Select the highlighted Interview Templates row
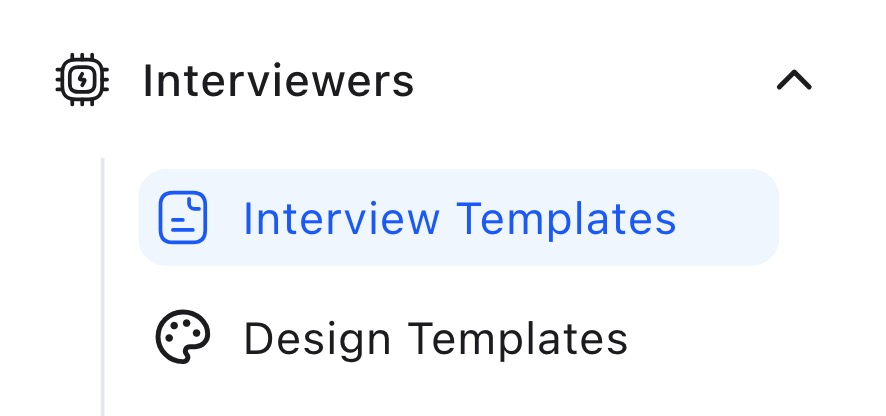886x416 pixels. tap(458, 218)
